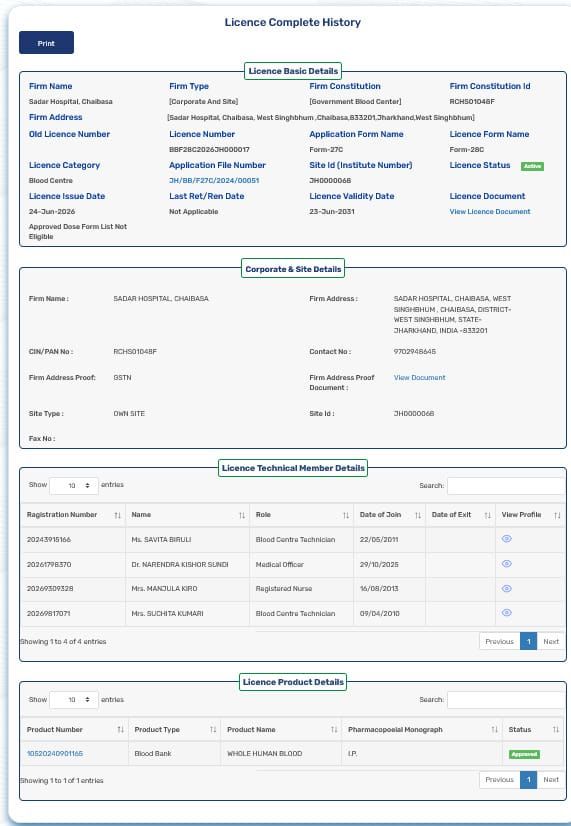This screenshot has height=826, width=571.
Task: Sort product table by Product Type
Action: click(x=213, y=730)
